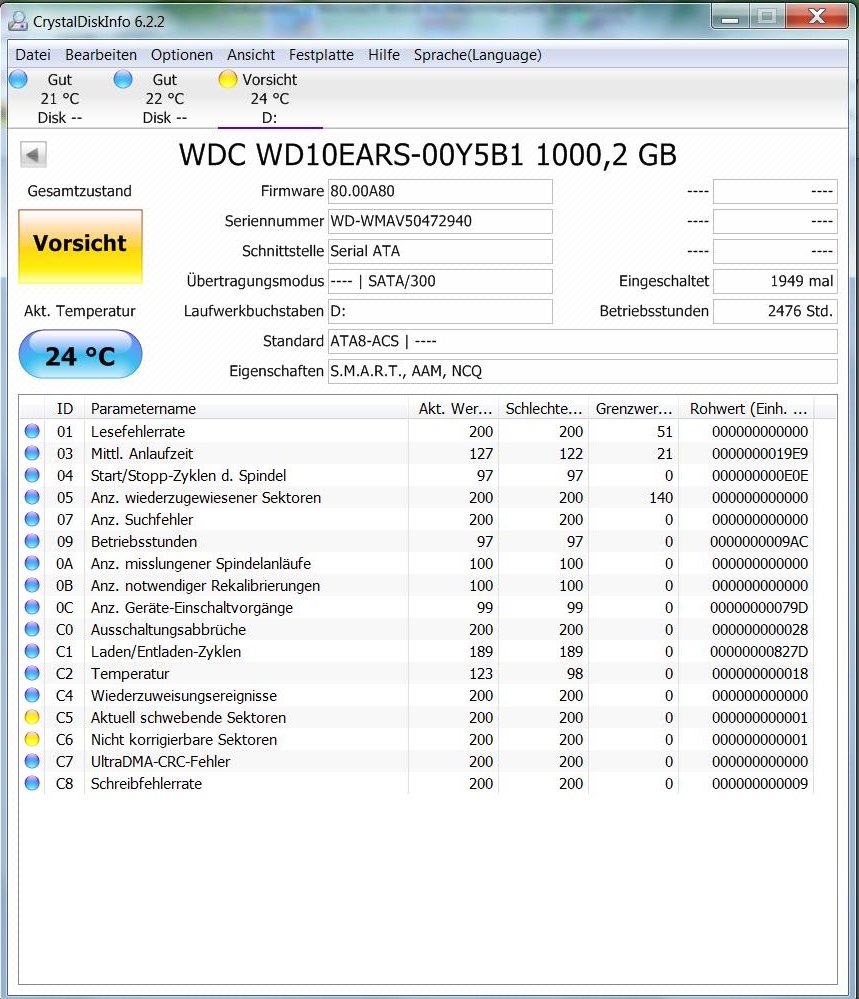The height and width of the screenshot is (999, 859).
Task: Open the Bearbeiten menu
Action: tap(101, 55)
